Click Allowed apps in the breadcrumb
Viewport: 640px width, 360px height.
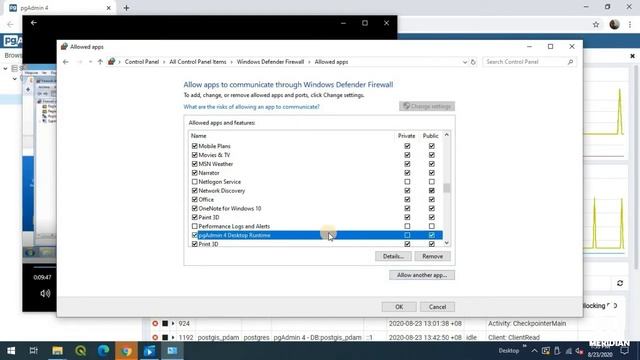[331, 62]
